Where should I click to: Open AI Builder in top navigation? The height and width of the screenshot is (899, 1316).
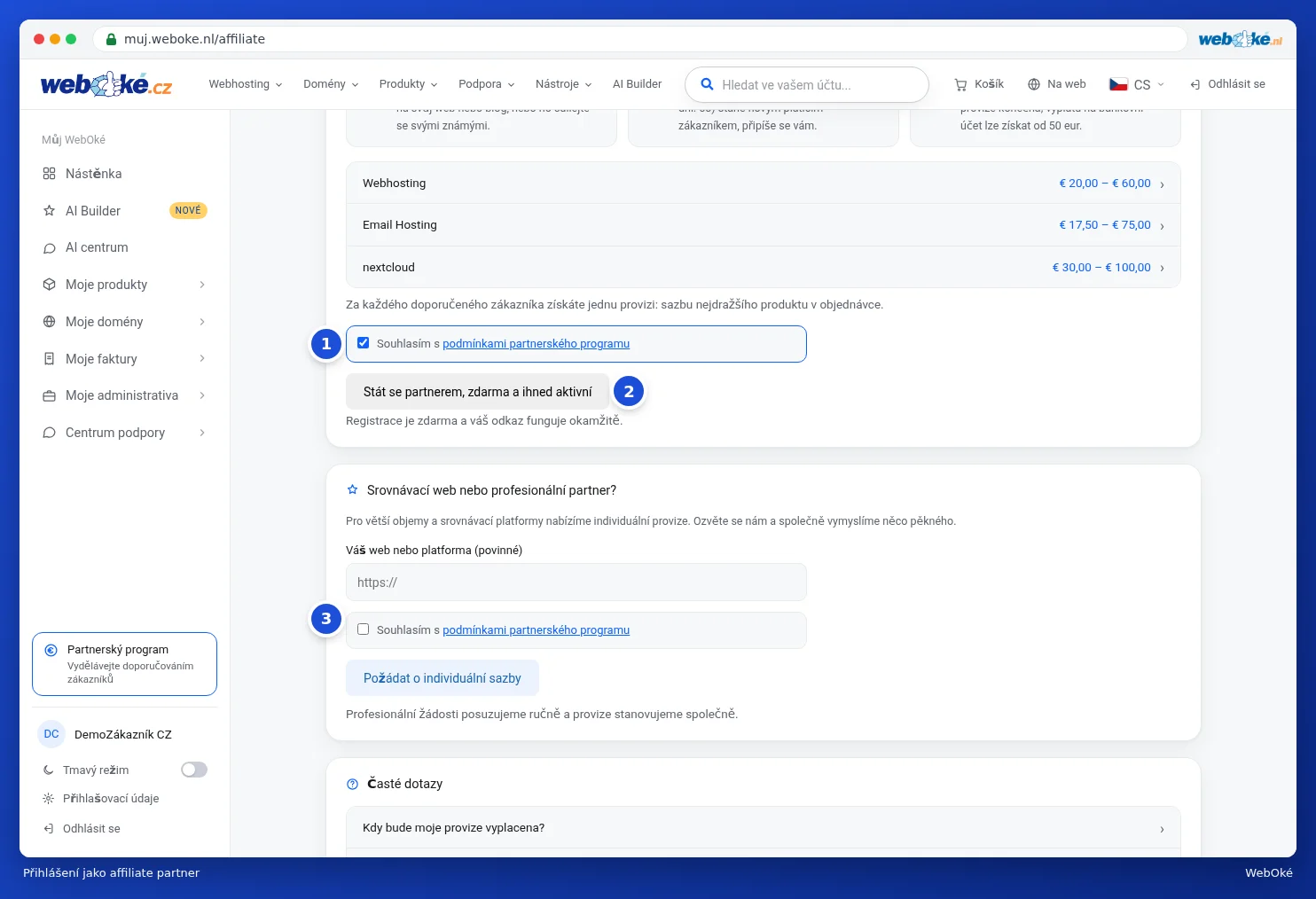pyautogui.click(x=637, y=84)
